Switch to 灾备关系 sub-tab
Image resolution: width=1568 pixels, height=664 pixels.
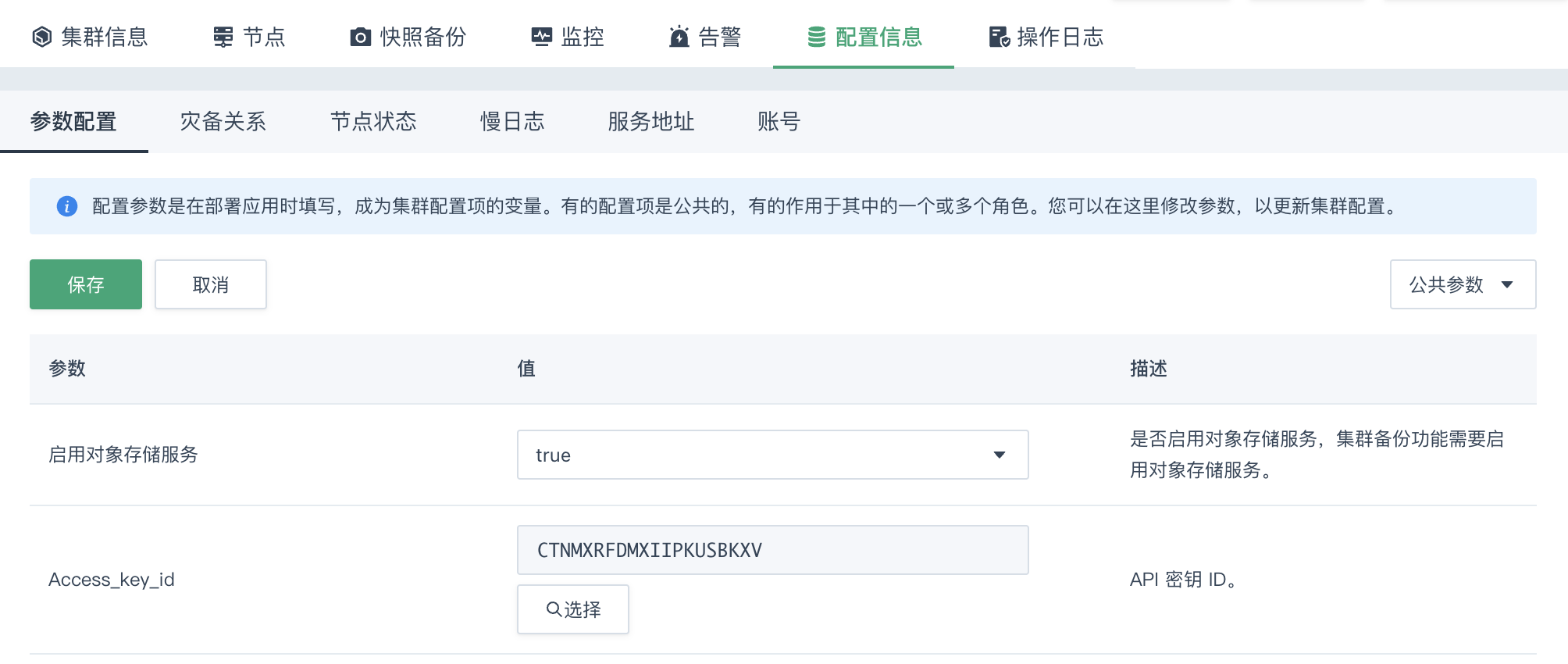[x=223, y=121]
